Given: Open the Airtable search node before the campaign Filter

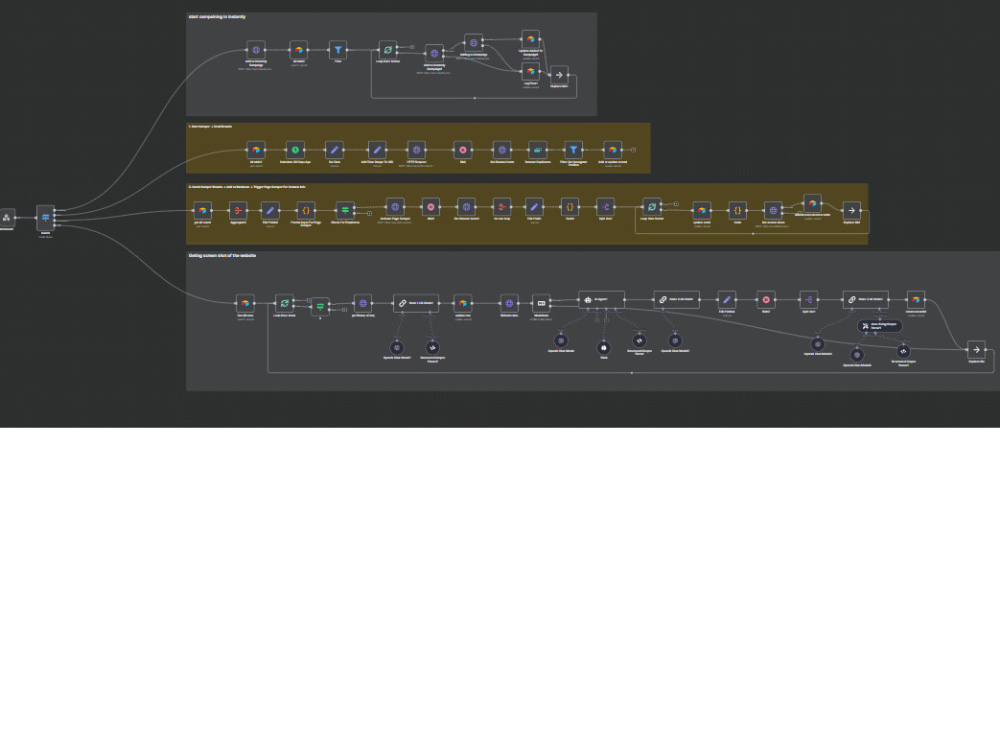Looking at the screenshot, I should 298,50.
